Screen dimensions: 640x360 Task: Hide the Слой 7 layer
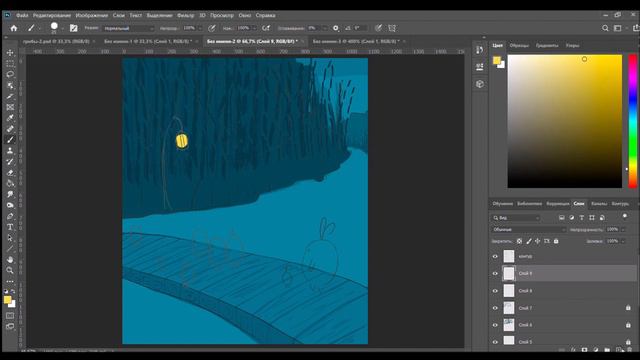coord(495,308)
